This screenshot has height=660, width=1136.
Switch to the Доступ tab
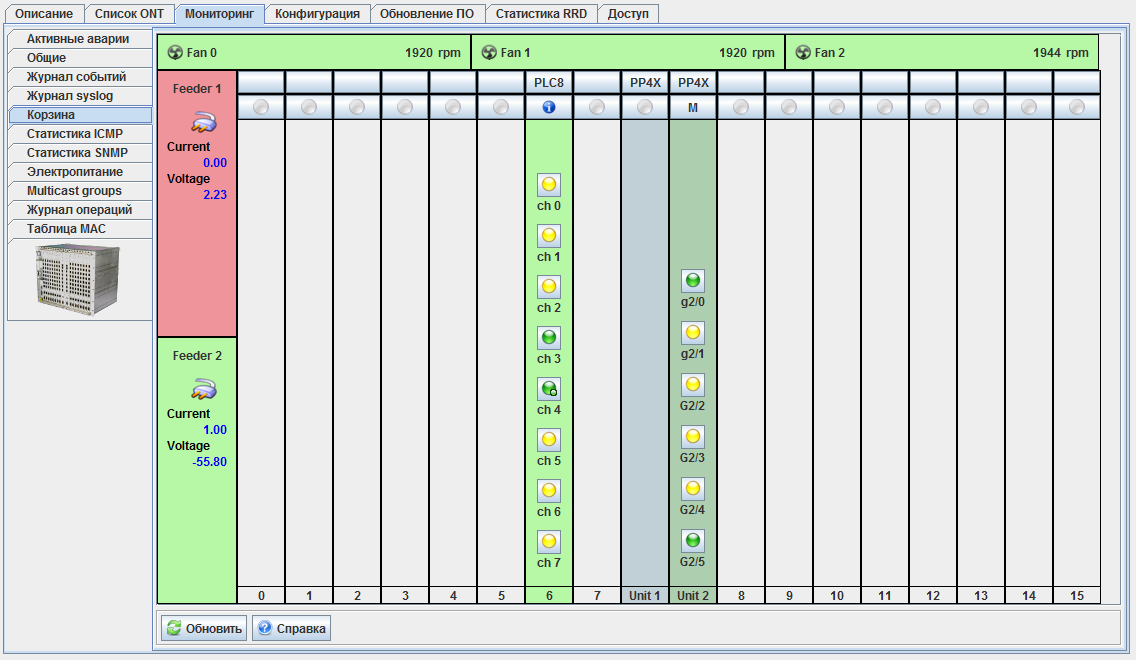[628, 14]
